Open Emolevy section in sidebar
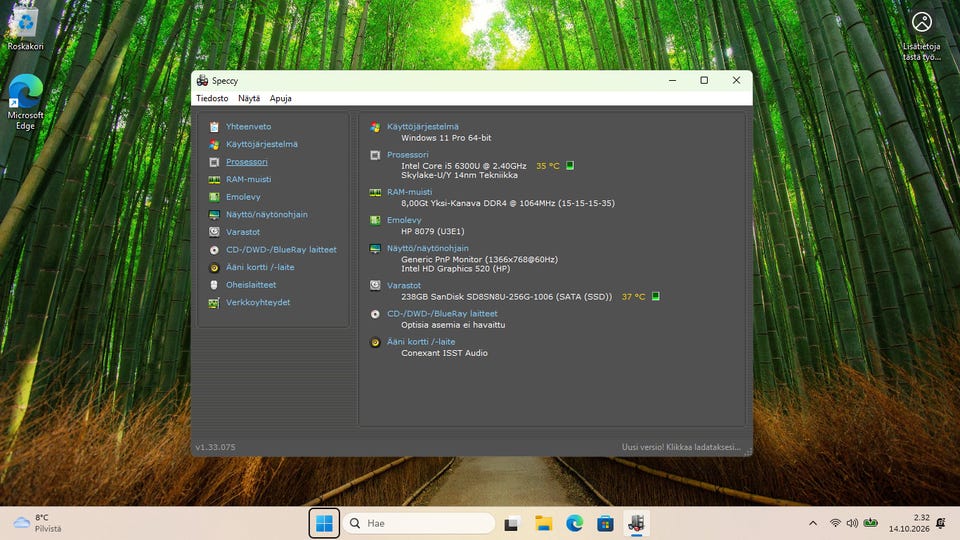The width and height of the screenshot is (960, 540). pos(243,197)
